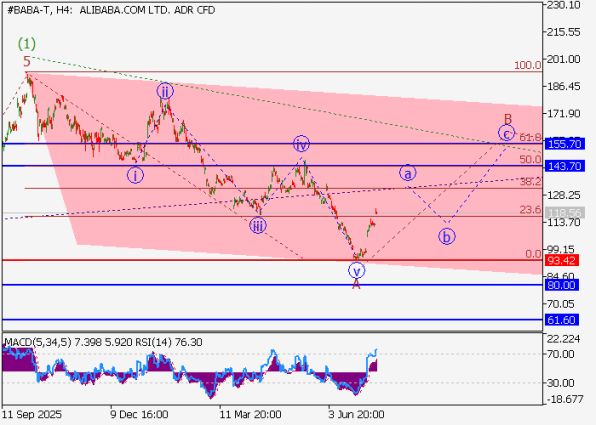This screenshot has width=596, height=425.
Task: Select the 61.60 price level tag
Action: pos(562,320)
